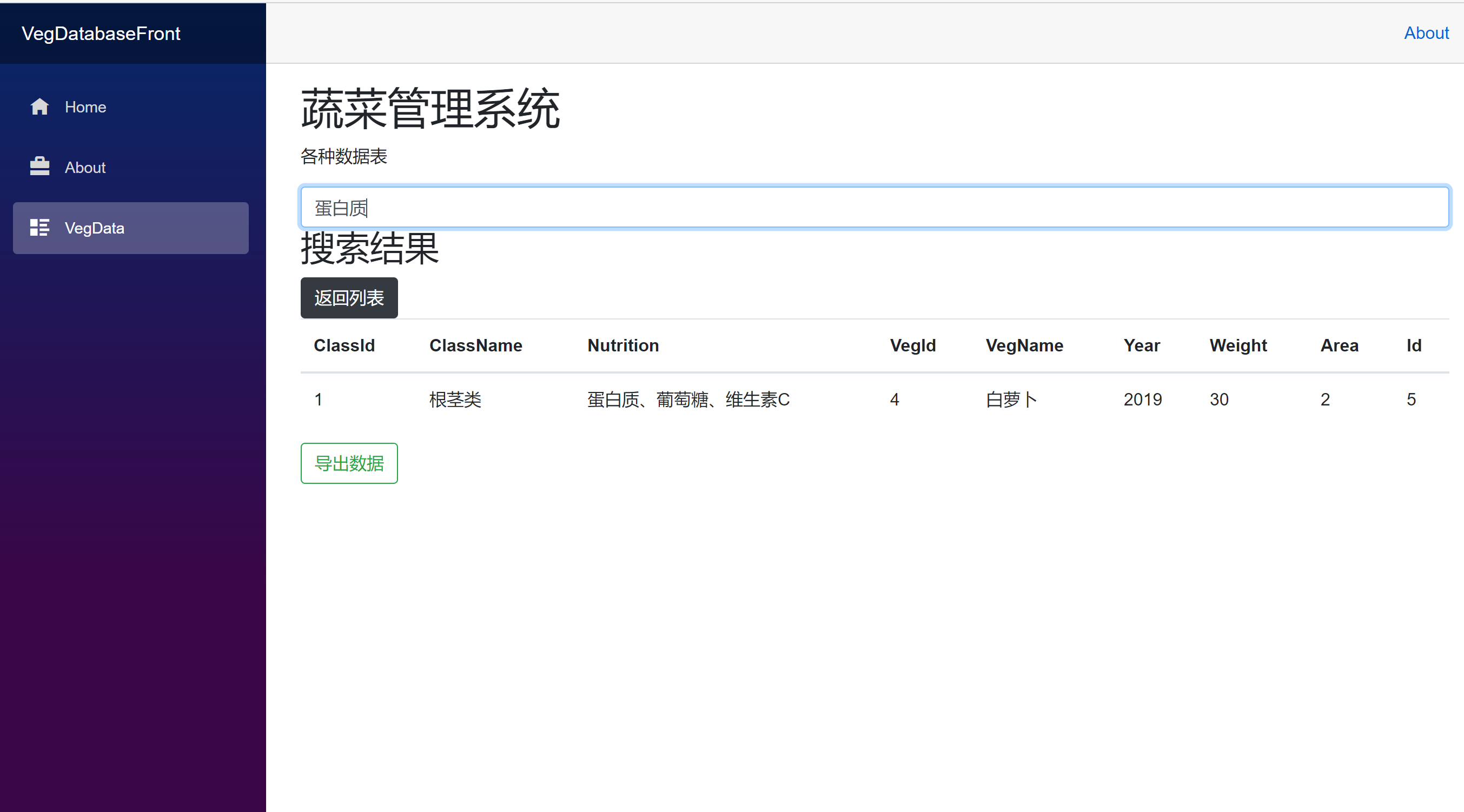Click the VegDatabaseFront brand title

pyautogui.click(x=101, y=34)
